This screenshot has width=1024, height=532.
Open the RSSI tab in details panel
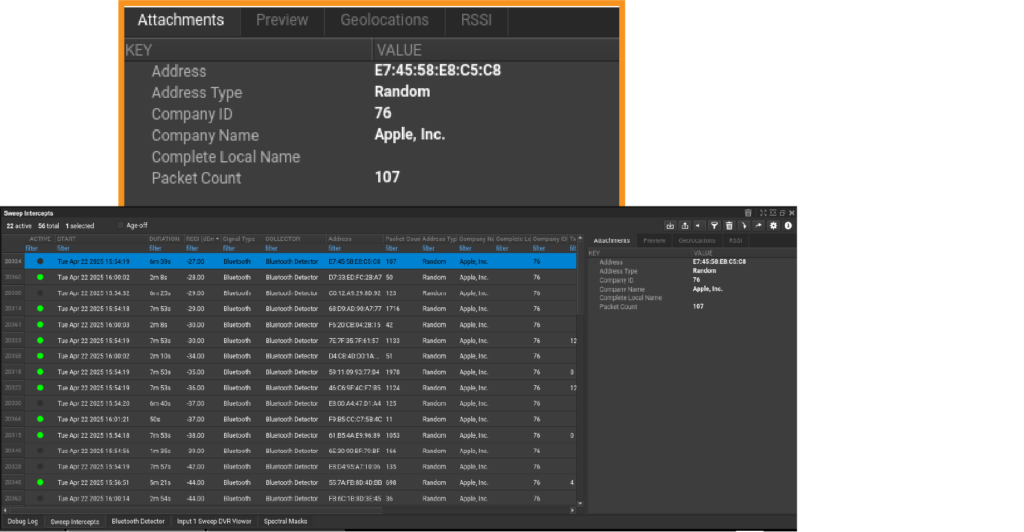736,240
